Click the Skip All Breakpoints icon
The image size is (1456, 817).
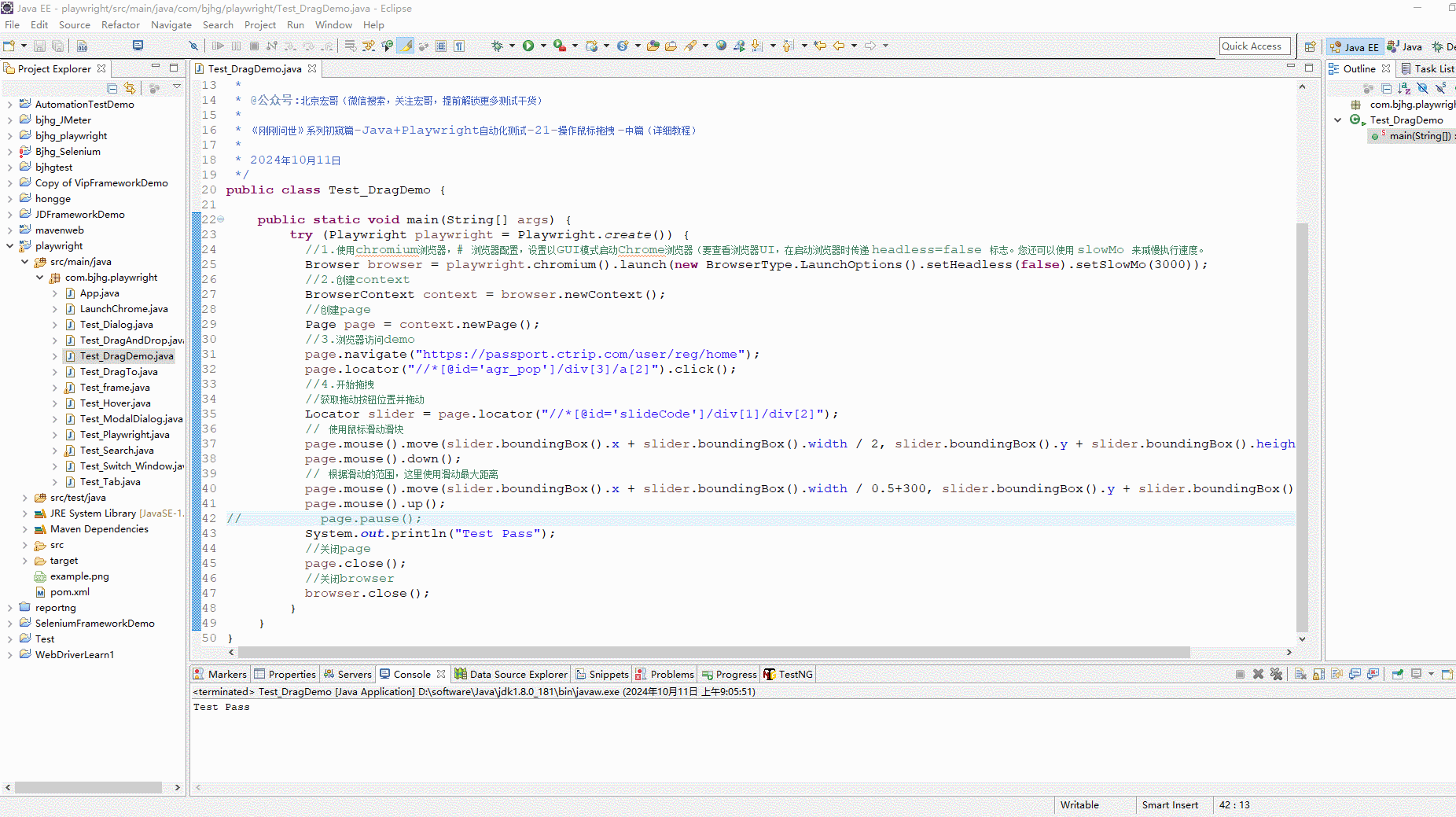[x=193, y=46]
